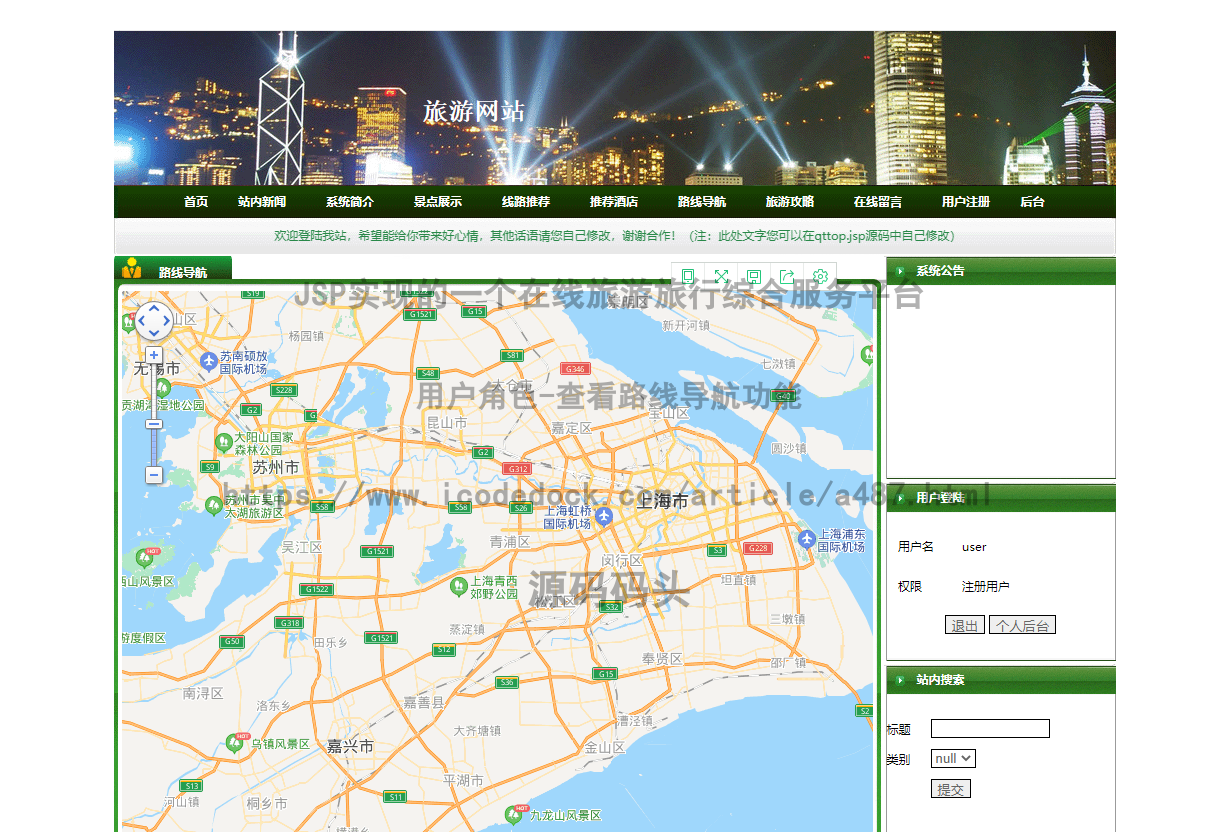This screenshot has width=1218, height=832.
Task: Zoom in with the map plus button
Action: click(154, 355)
